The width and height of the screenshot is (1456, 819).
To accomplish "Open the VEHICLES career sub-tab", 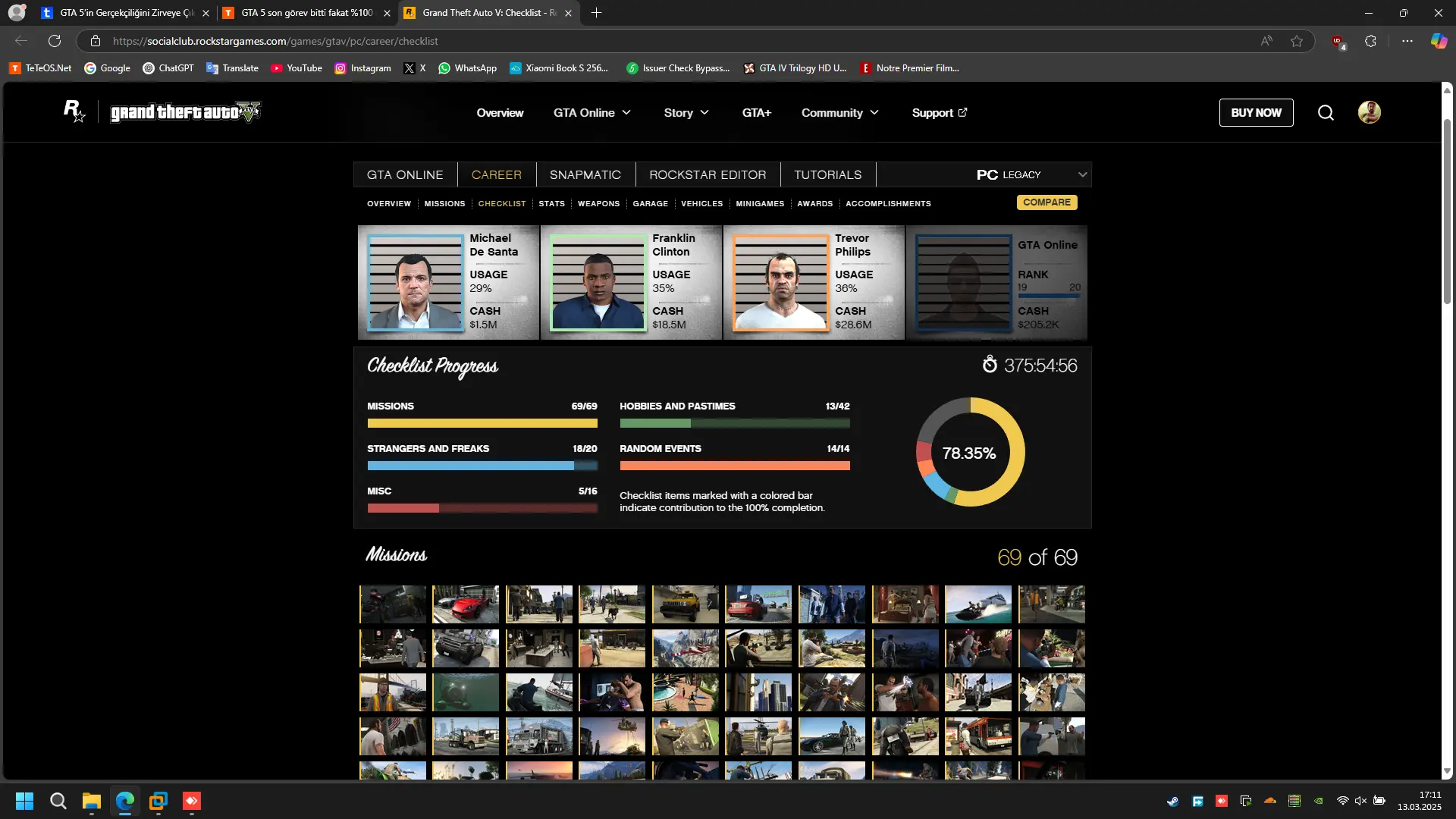I will coord(701,204).
